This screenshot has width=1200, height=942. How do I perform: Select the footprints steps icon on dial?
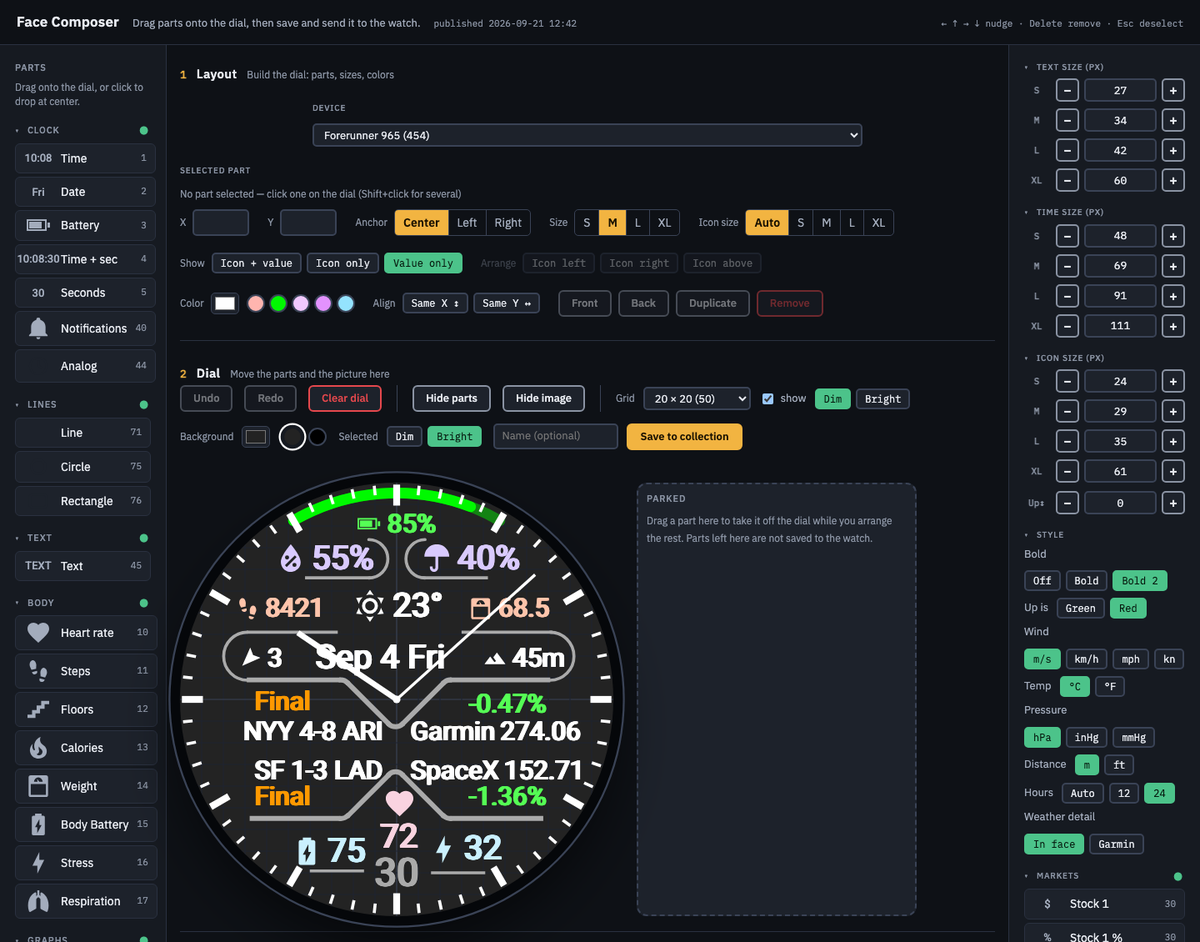coord(249,607)
